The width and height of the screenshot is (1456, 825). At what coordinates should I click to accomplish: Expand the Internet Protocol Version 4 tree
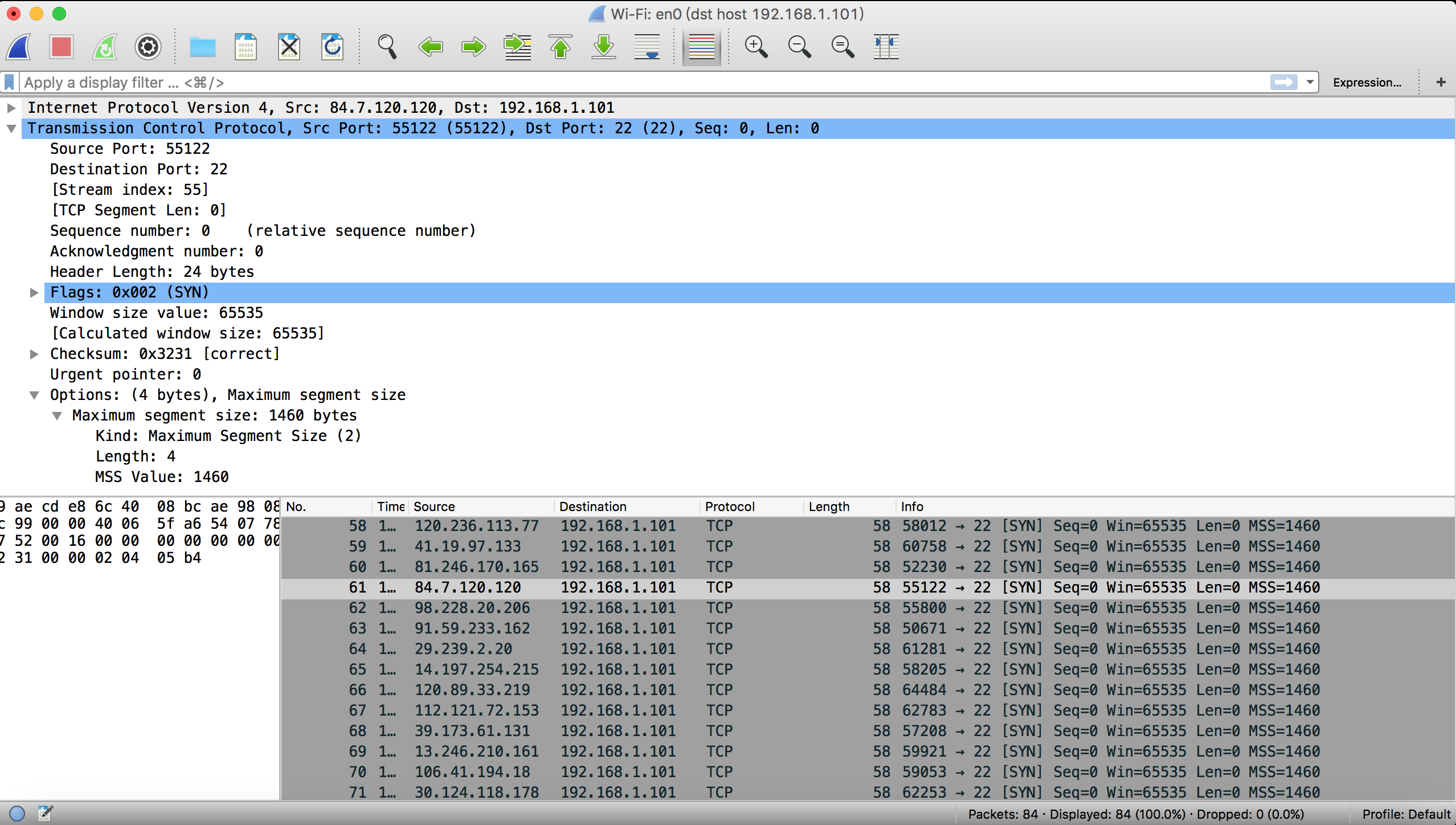tap(11, 108)
